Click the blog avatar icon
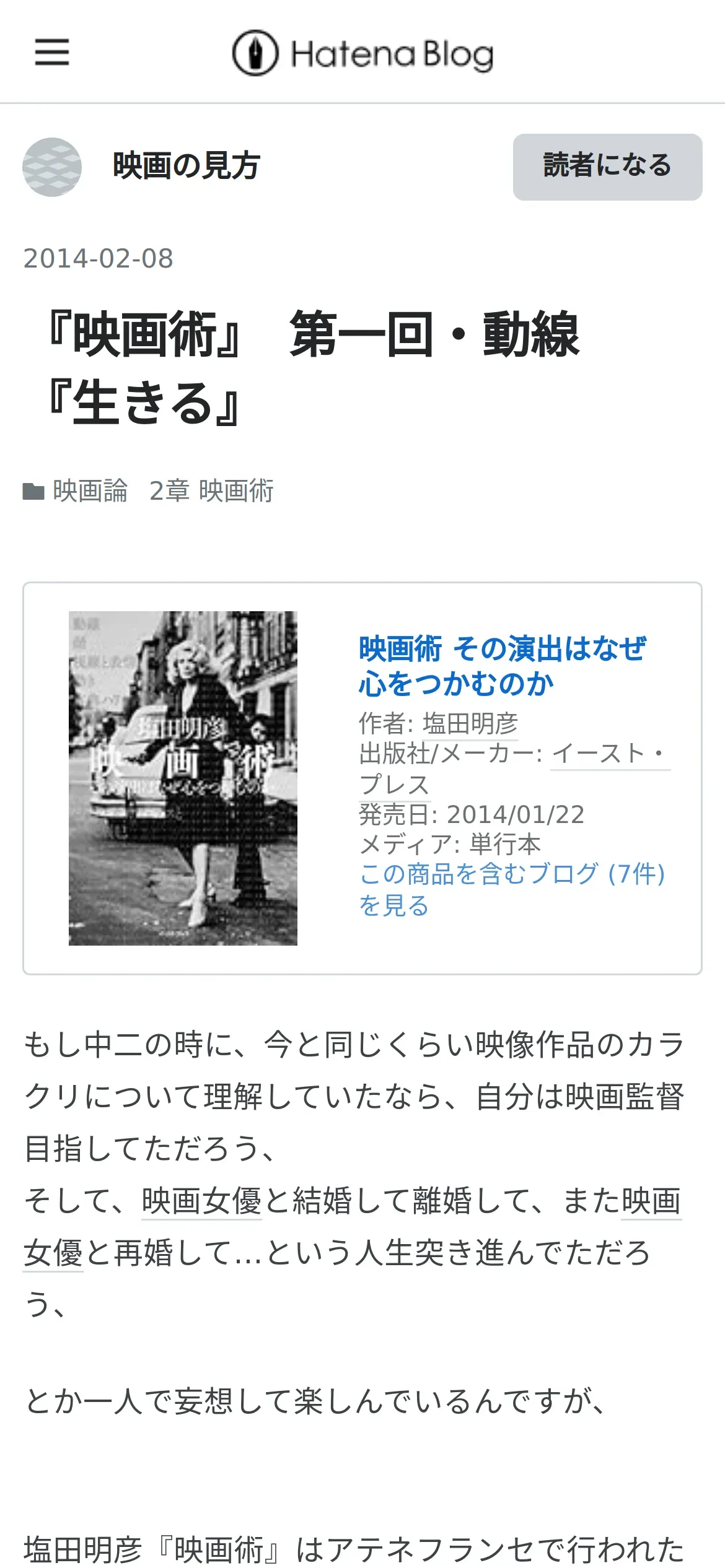Screen dimensions: 725x1568 pos(52,167)
